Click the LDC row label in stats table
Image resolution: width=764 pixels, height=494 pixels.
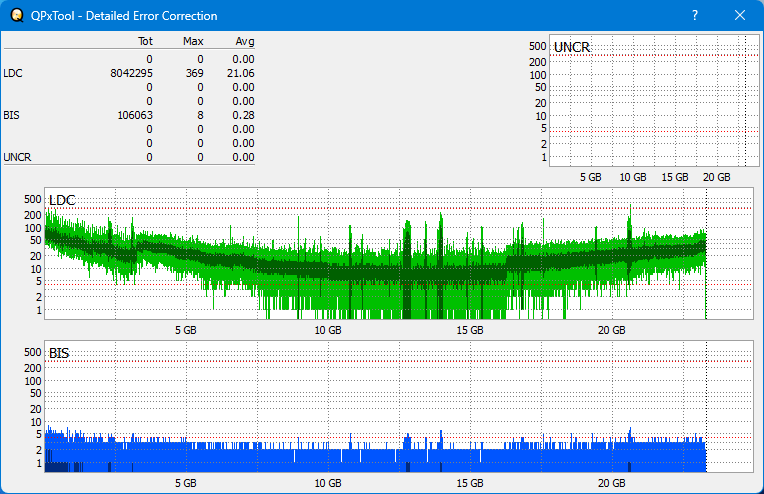[x=12, y=73]
